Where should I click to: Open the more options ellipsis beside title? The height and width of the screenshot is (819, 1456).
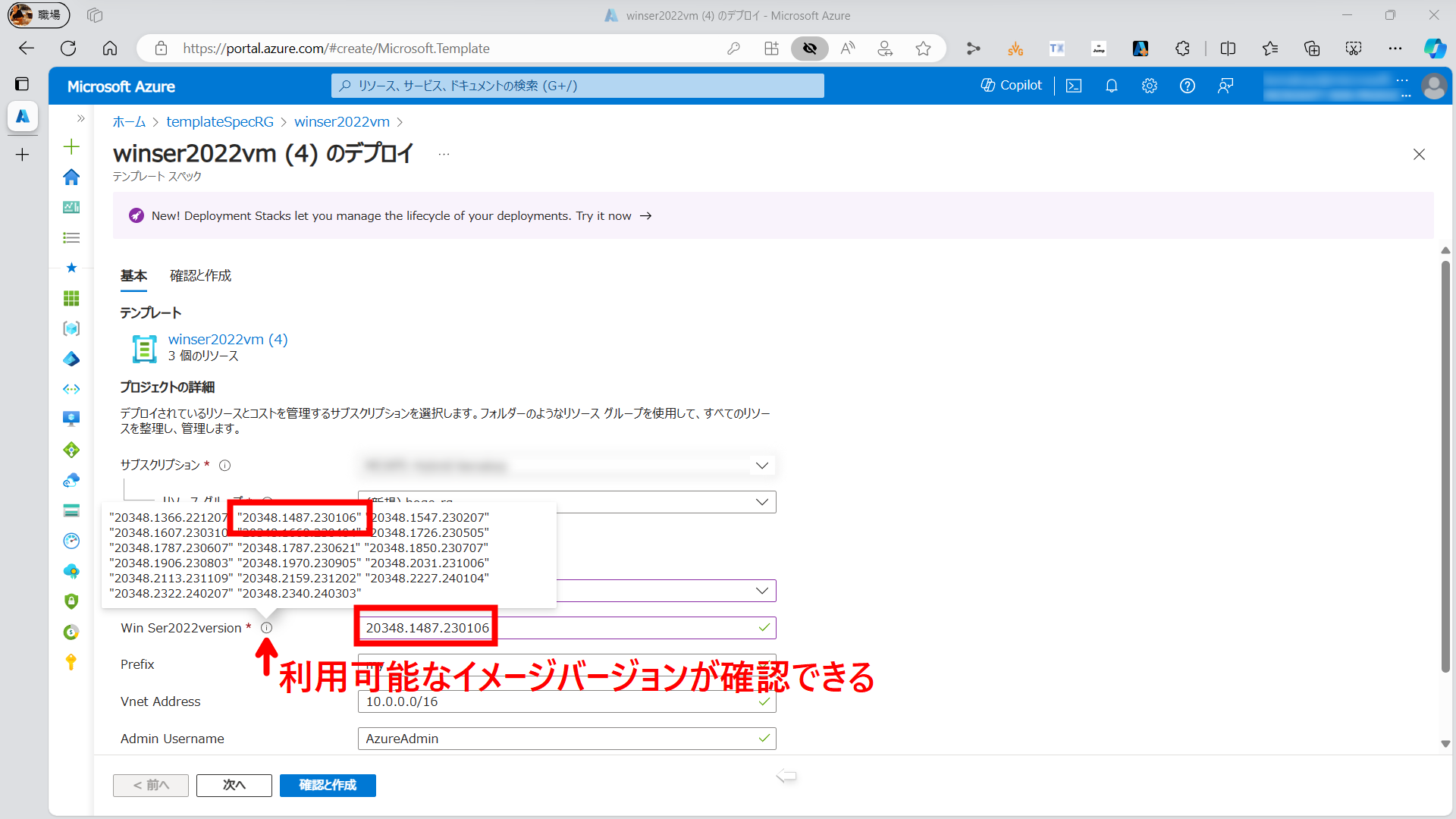tap(444, 155)
